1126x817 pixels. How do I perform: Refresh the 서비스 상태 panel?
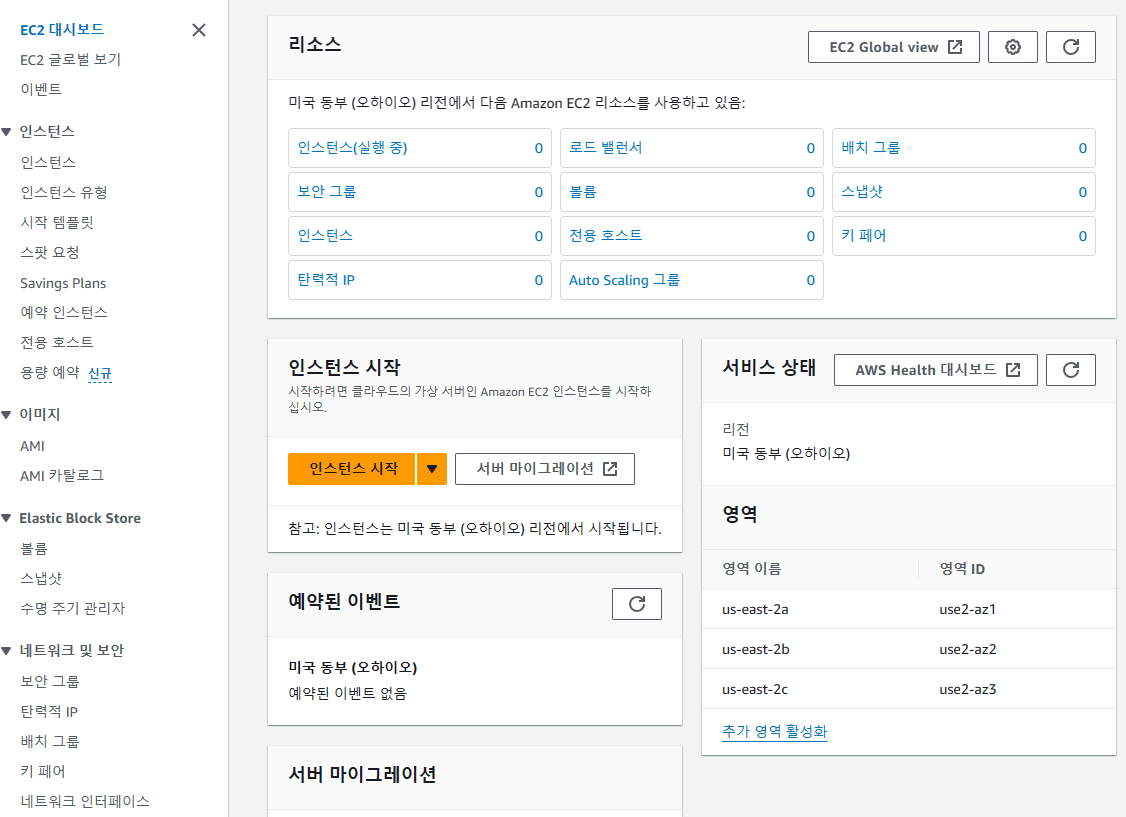pos(1071,370)
